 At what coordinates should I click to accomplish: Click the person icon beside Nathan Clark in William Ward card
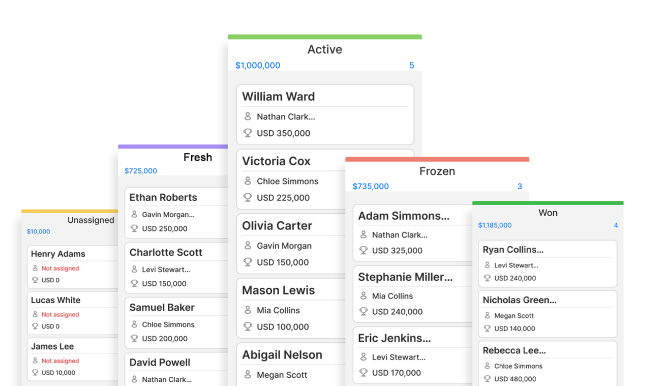coord(248,116)
